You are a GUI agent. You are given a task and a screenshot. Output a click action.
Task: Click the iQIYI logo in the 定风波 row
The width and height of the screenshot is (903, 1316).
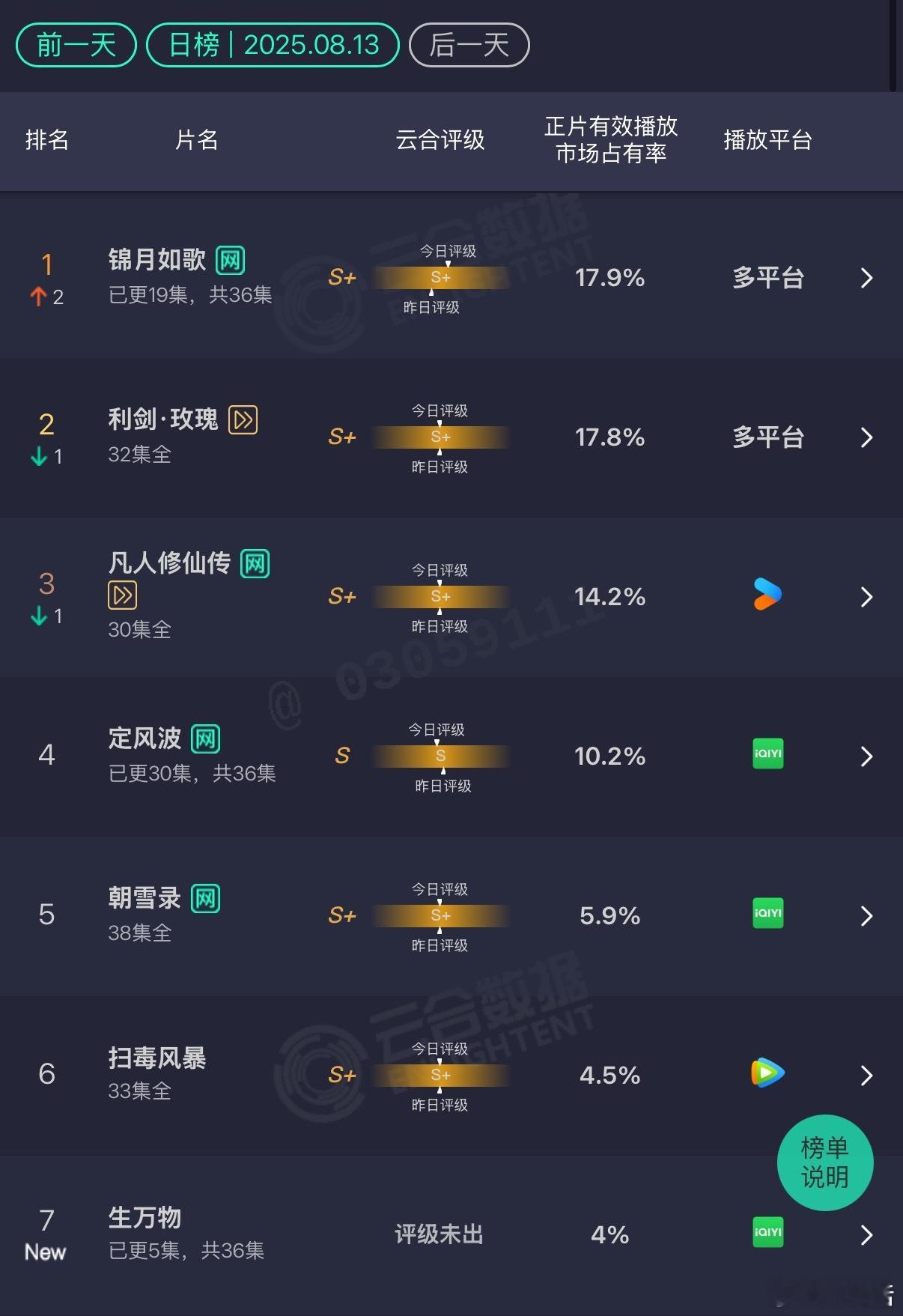[767, 753]
